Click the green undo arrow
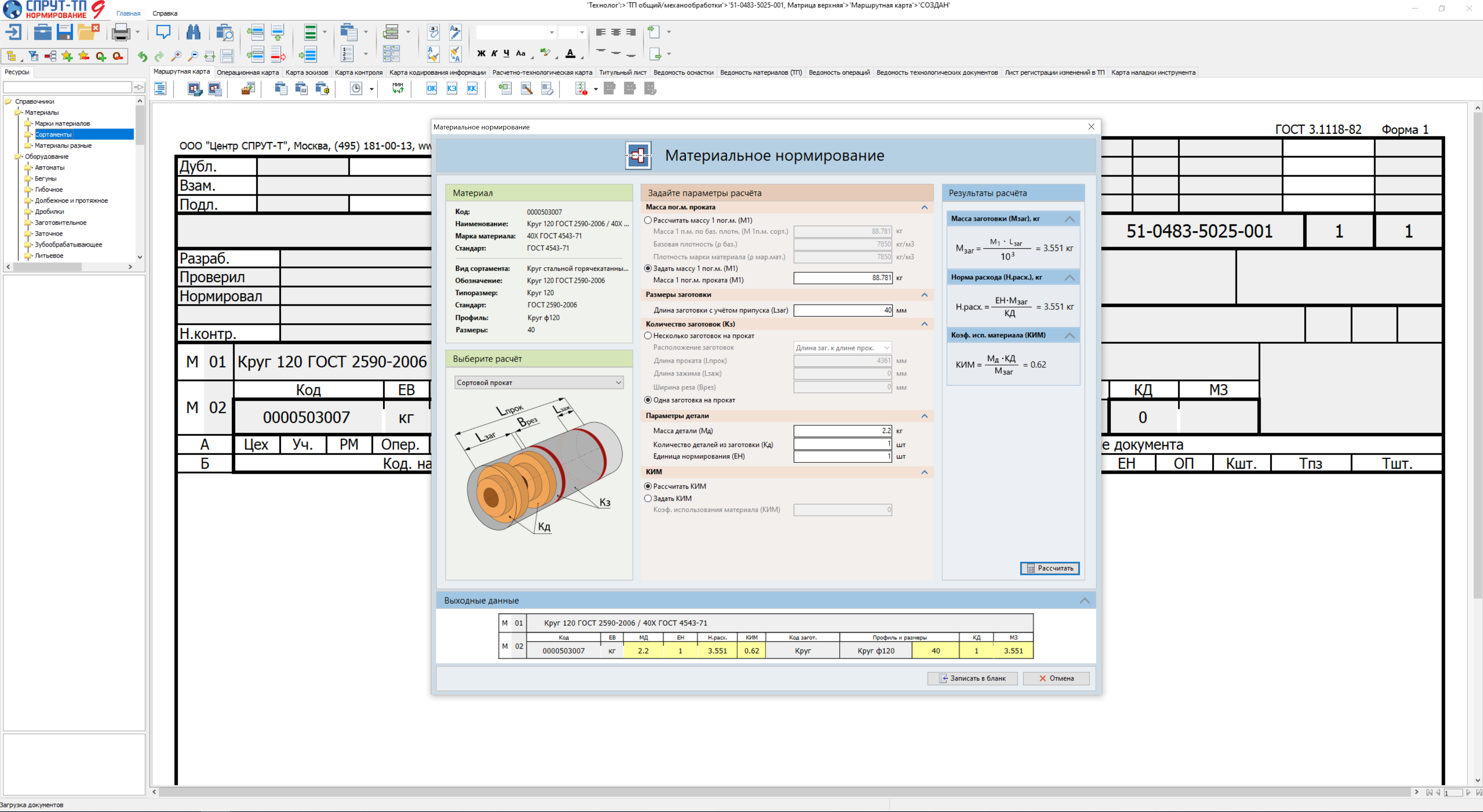1483x812 pixels. [142, 56]
